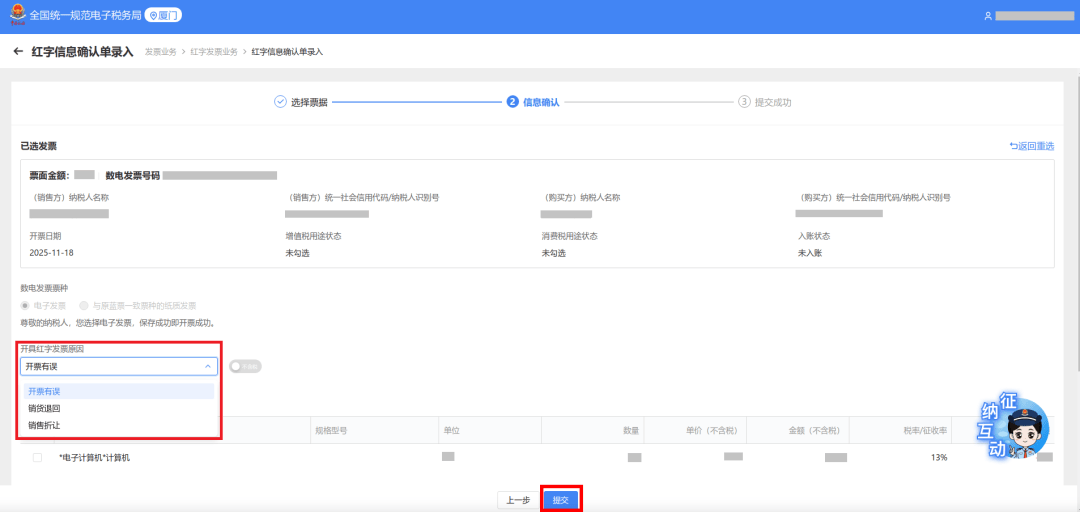This screenshot has height=512, width=1080.
Task: Tick the checkbox for 电子计算机 row
Action: pos(37,457)
